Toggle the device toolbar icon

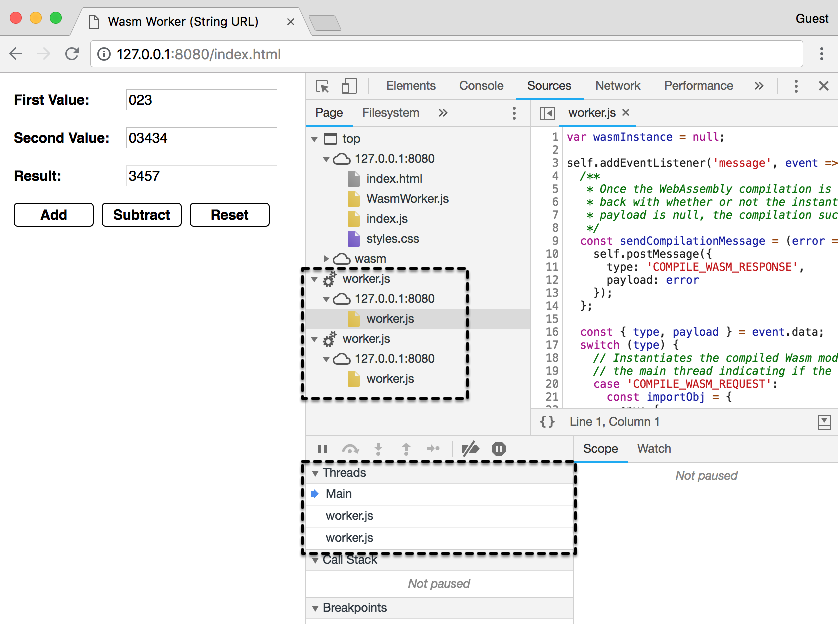[x=349, y=86]
